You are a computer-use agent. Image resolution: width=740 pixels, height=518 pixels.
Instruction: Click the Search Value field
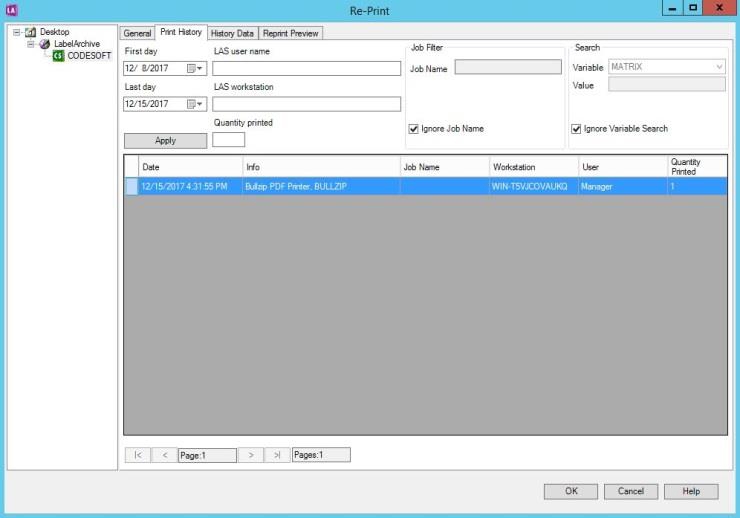click(666, 84)
